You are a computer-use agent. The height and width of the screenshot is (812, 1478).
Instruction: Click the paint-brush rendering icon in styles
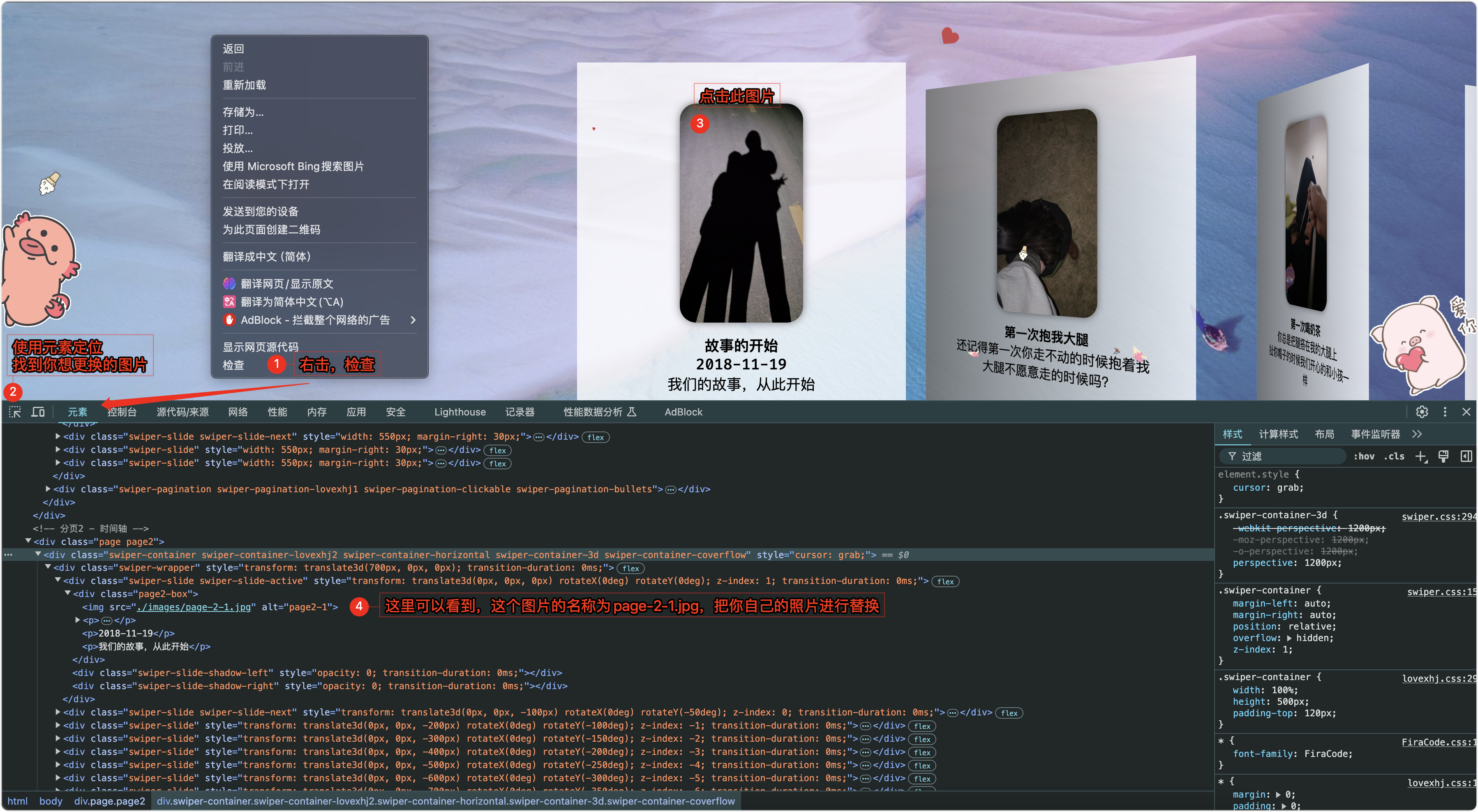click(x=1443, y=457)
